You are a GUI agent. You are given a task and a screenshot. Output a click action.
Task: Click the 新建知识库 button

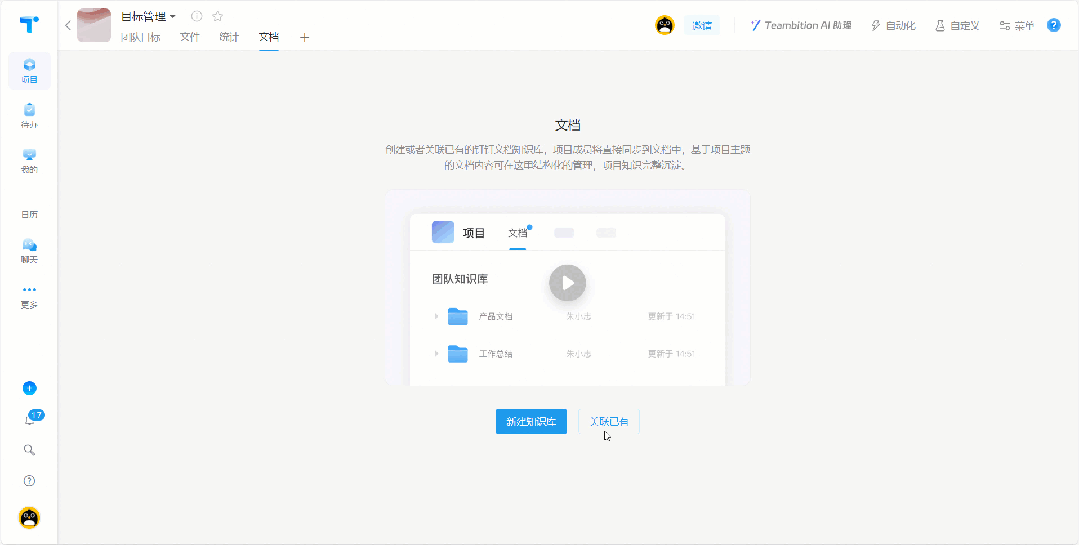click(531, 422)
